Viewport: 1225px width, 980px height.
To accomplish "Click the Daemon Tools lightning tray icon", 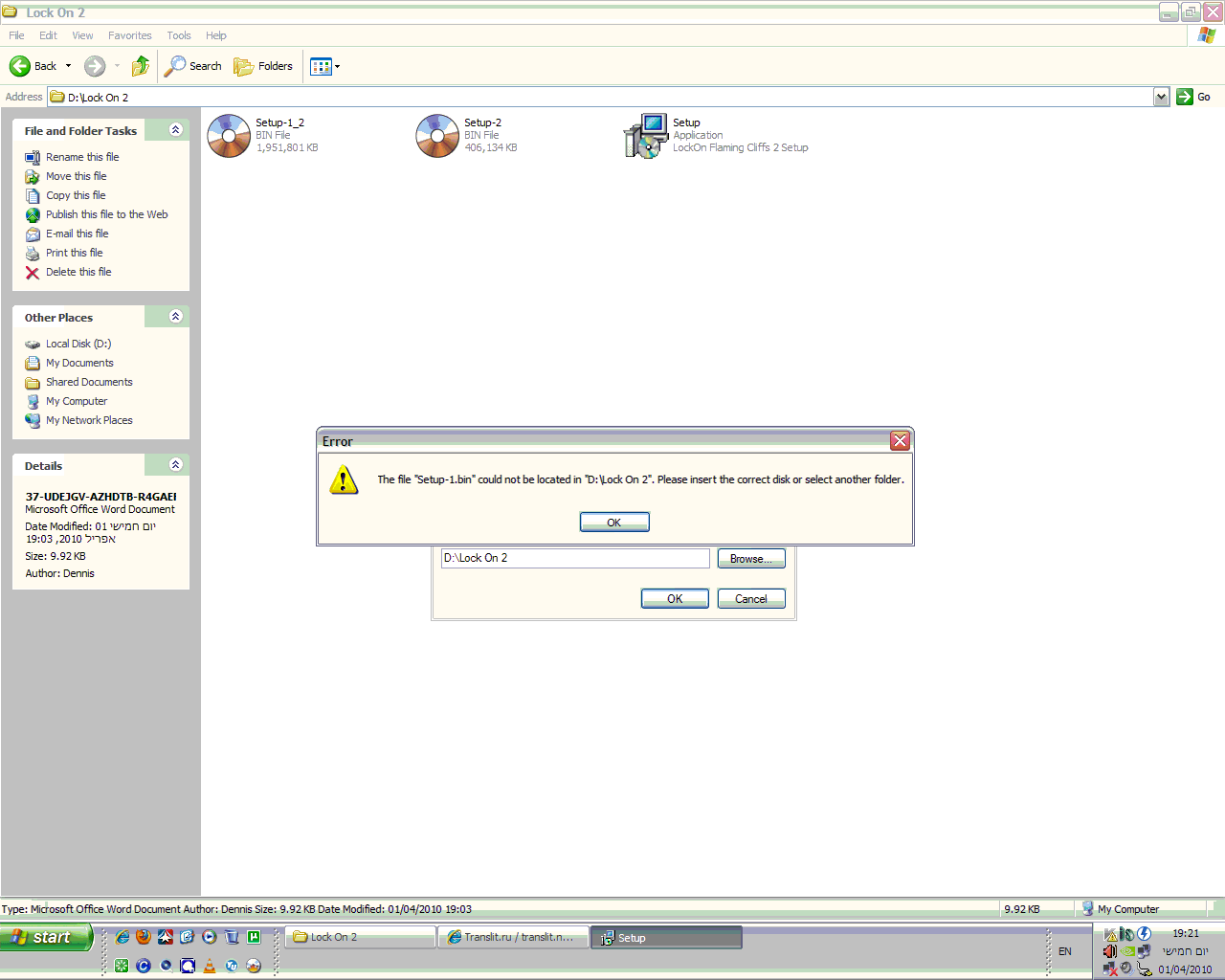I will [1144, 934].
